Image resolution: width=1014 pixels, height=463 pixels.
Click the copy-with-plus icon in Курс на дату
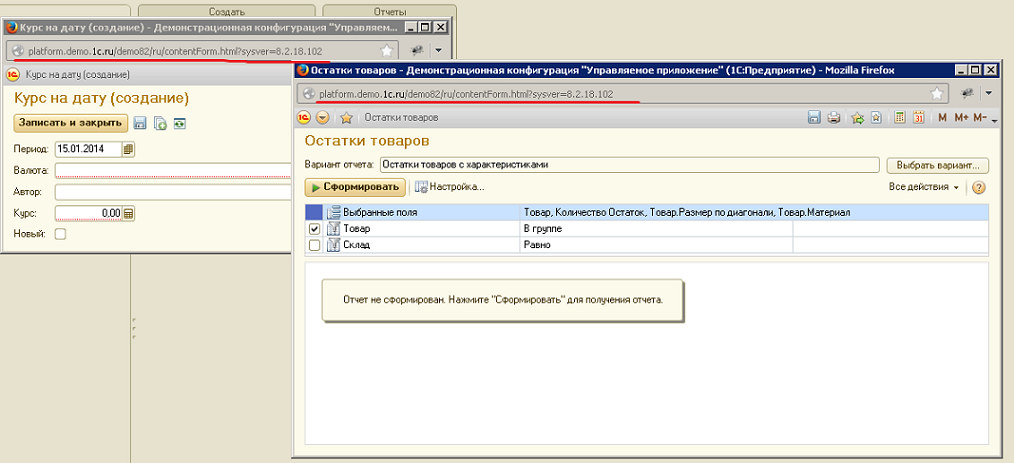[160, 124]
